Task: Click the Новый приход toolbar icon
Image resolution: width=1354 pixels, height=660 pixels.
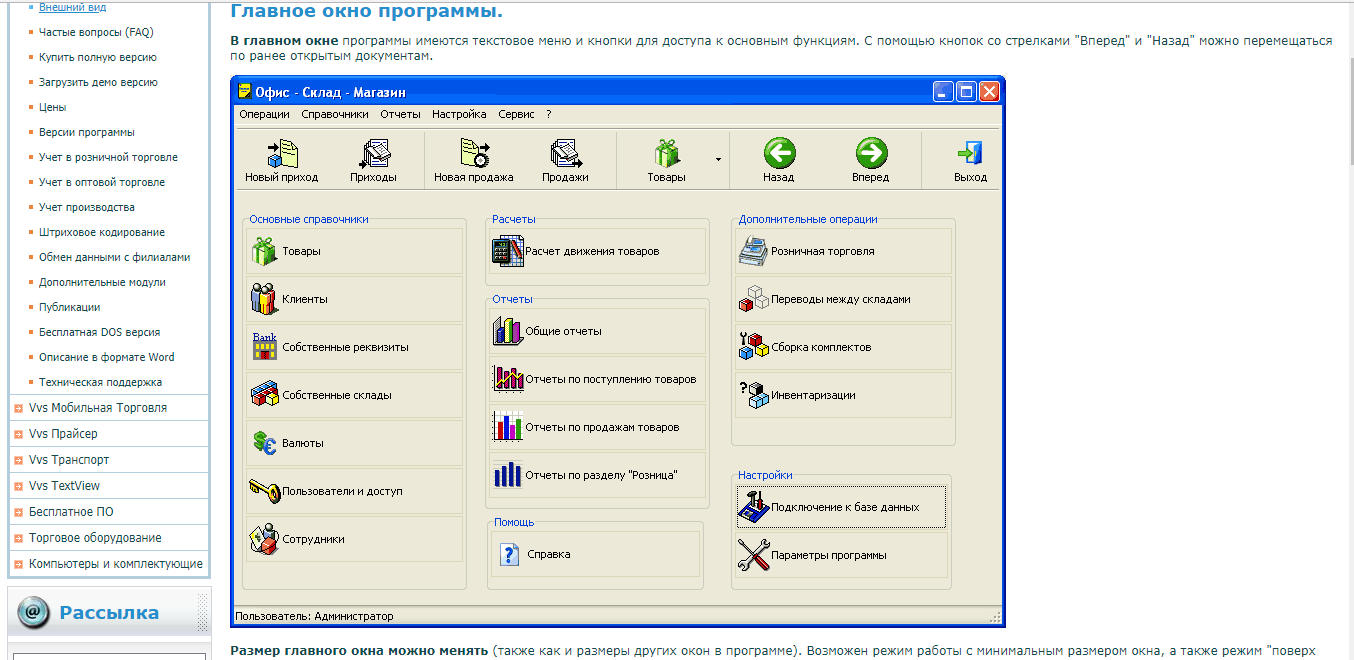Action: (x=282, y=153)
